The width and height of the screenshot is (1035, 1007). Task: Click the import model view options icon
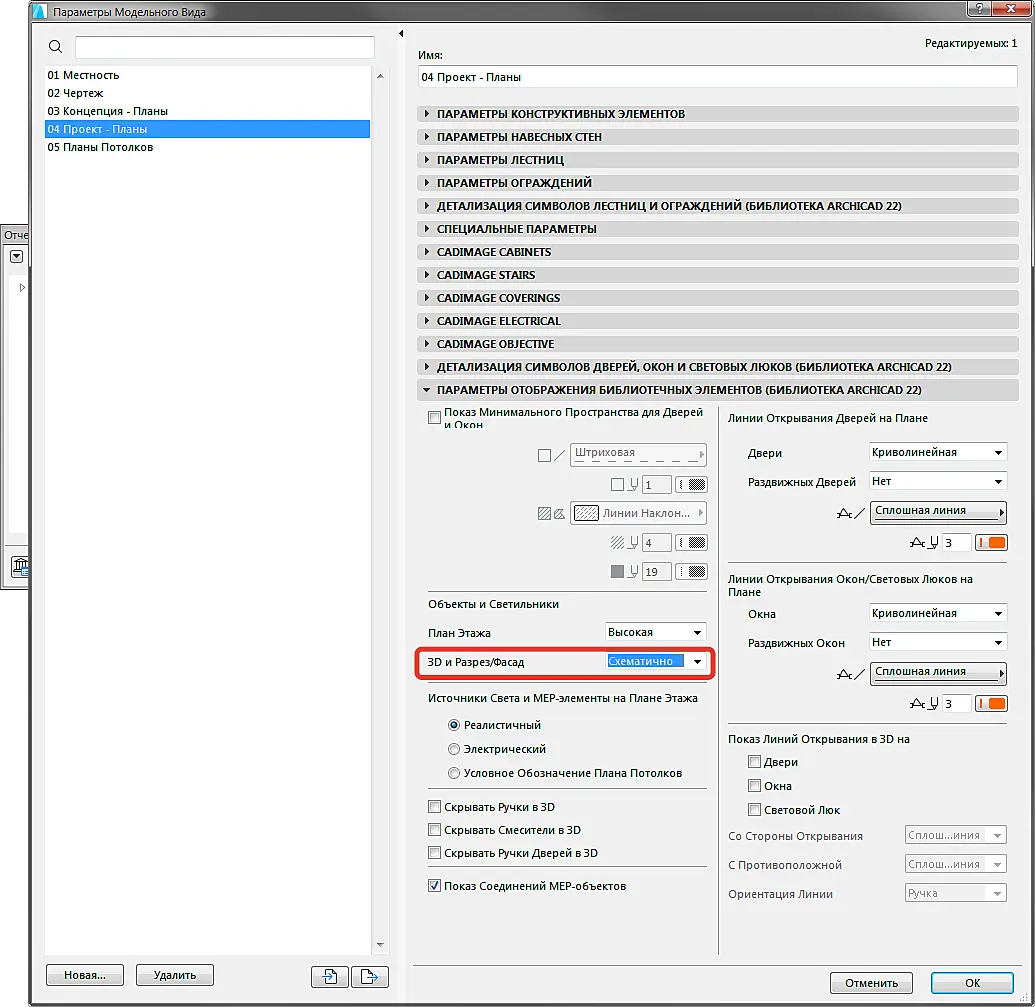click(x=329, y=976)
